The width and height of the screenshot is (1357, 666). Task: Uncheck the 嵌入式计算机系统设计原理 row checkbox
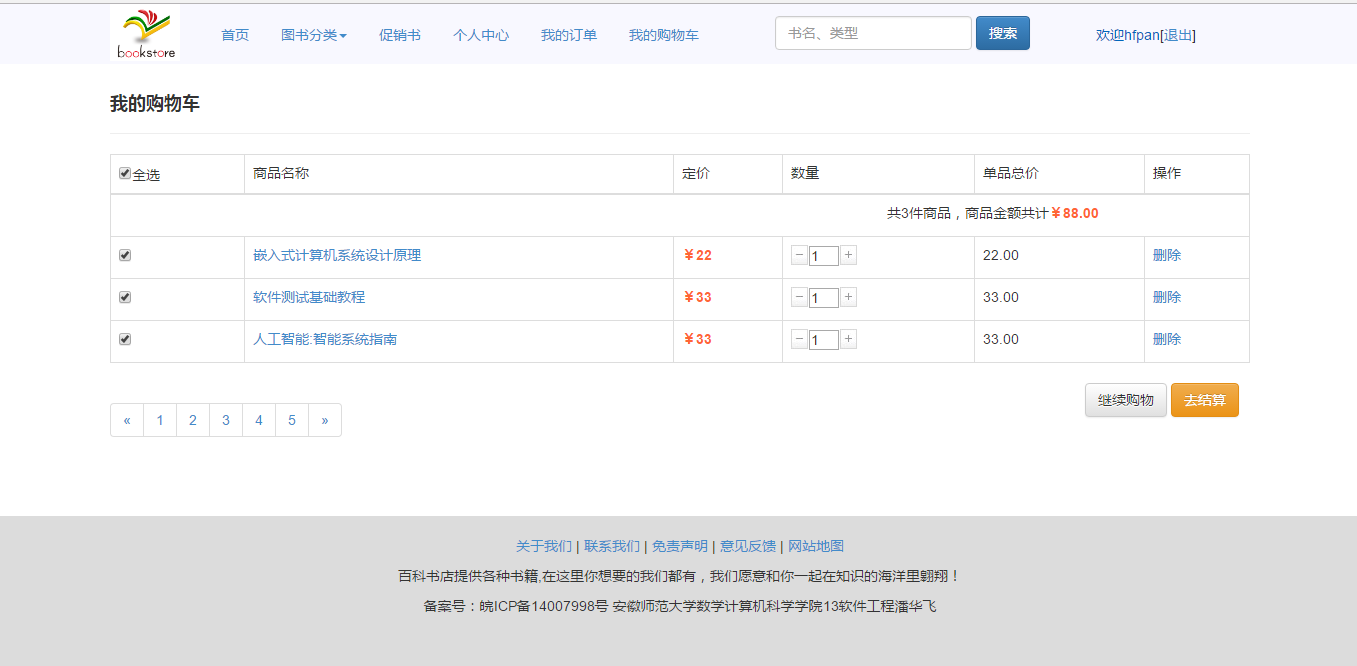tap(125, 255)
